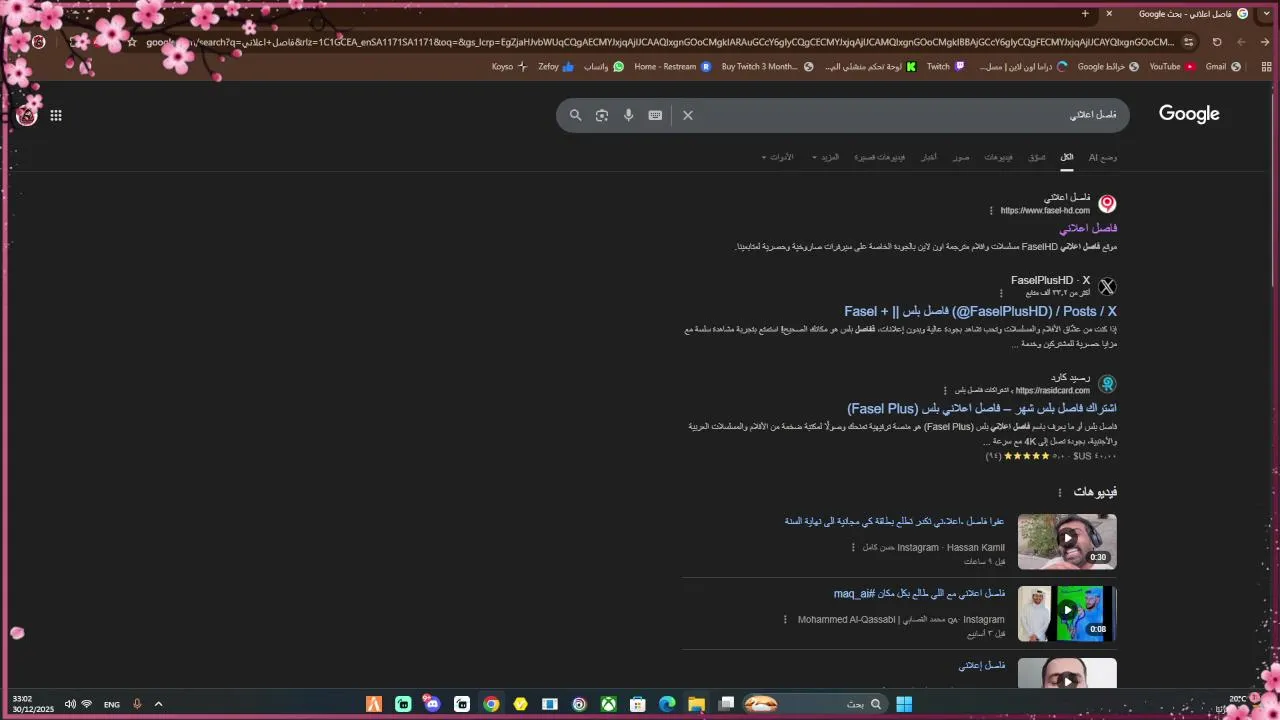Open the فيديوهات (Videos) tab
The height and width of the screenshot is (720, 1280).
click(x=998, y=157)
